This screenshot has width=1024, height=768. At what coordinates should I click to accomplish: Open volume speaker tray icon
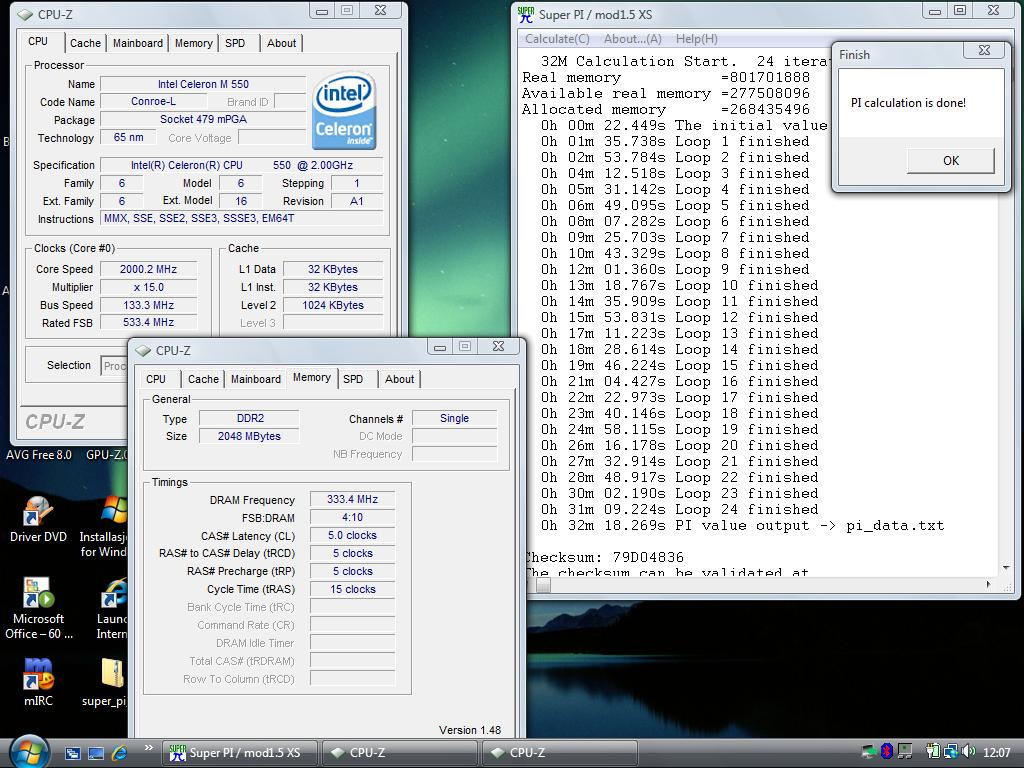[x=968, y=752]
